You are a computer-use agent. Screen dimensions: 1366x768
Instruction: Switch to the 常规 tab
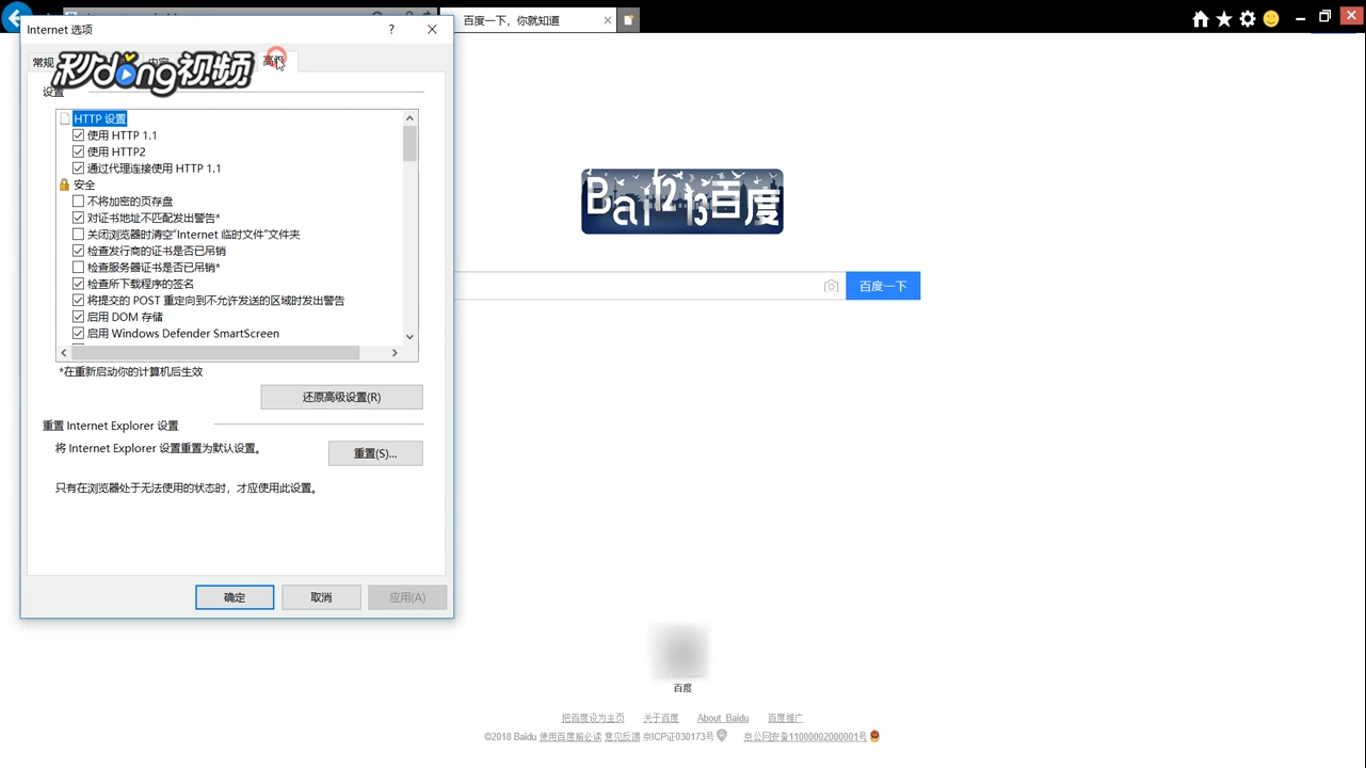(x=43, y=63)
